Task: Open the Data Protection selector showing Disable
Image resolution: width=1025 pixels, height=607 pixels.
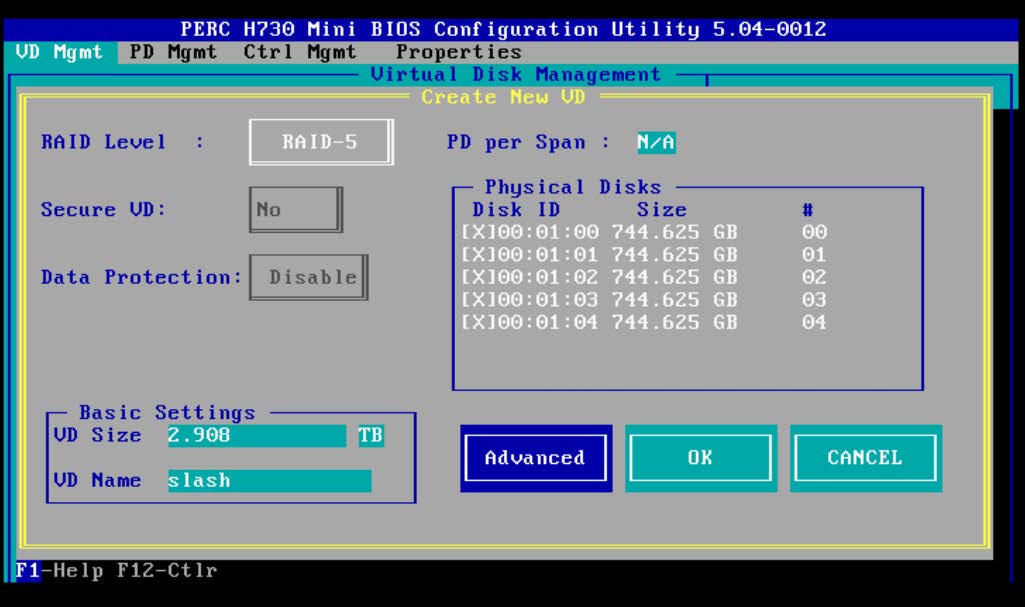Action: tap(309, 277)
